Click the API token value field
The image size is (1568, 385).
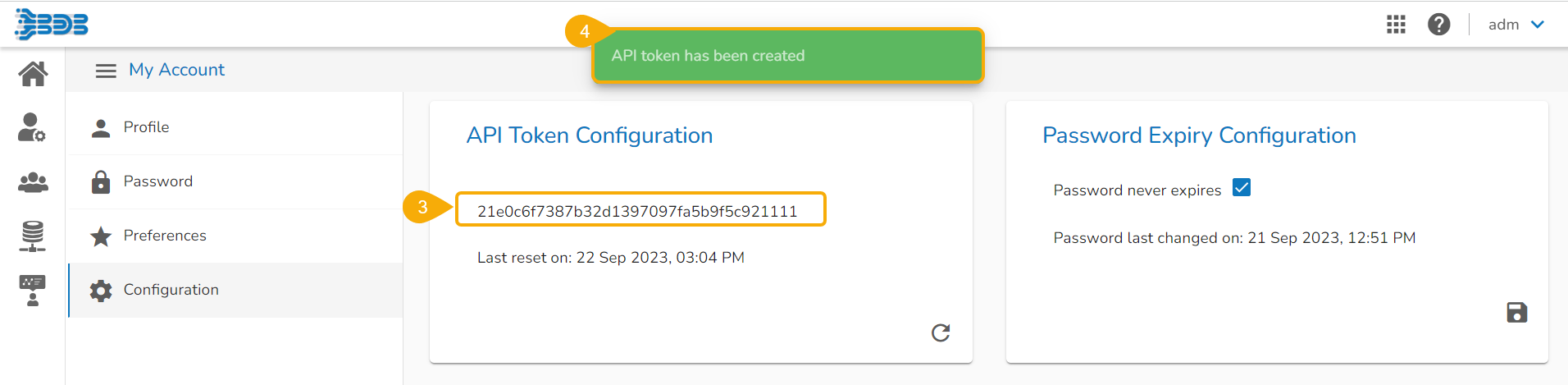tap(637, 211)
